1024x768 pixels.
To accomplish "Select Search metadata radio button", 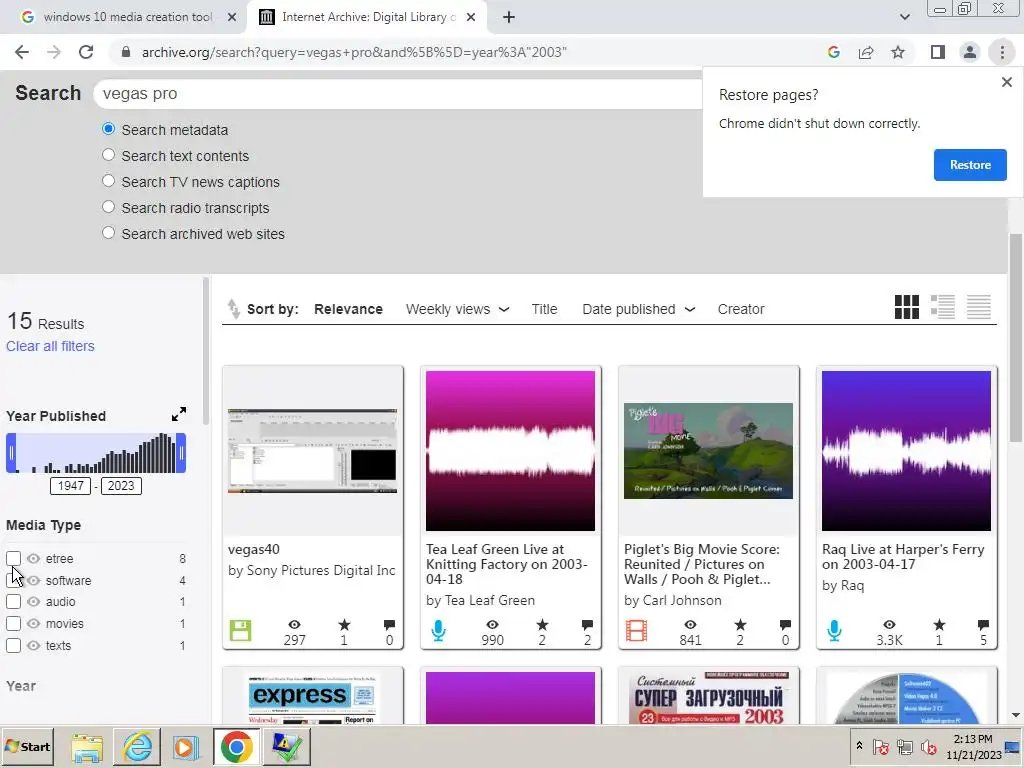I will click(108, 129).
